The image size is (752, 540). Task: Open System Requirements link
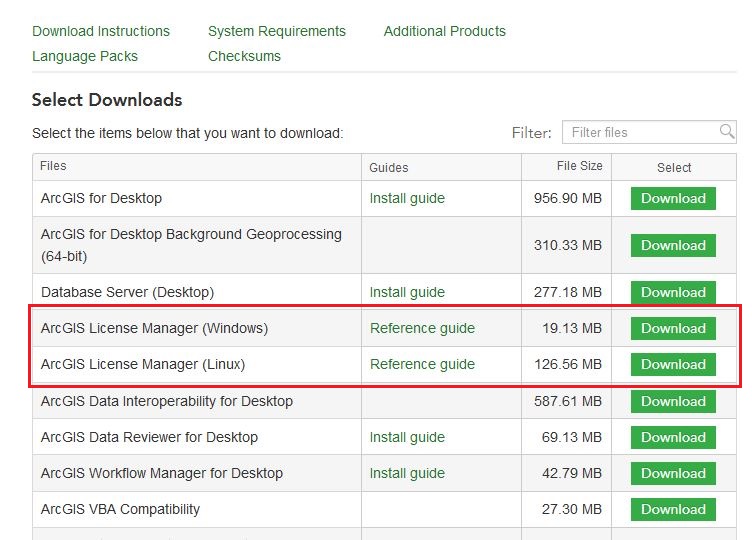tap(277, 31)
